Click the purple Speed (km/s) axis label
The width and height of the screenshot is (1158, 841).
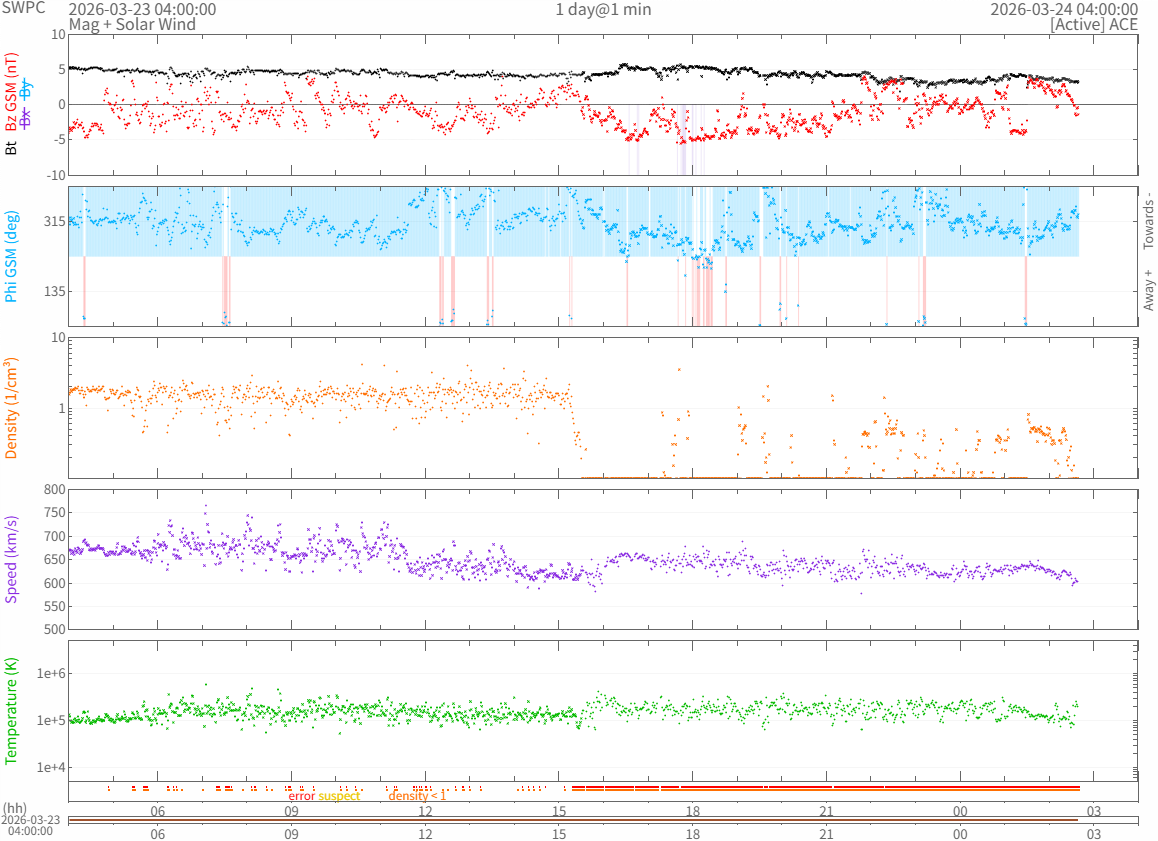click(12, 559)
